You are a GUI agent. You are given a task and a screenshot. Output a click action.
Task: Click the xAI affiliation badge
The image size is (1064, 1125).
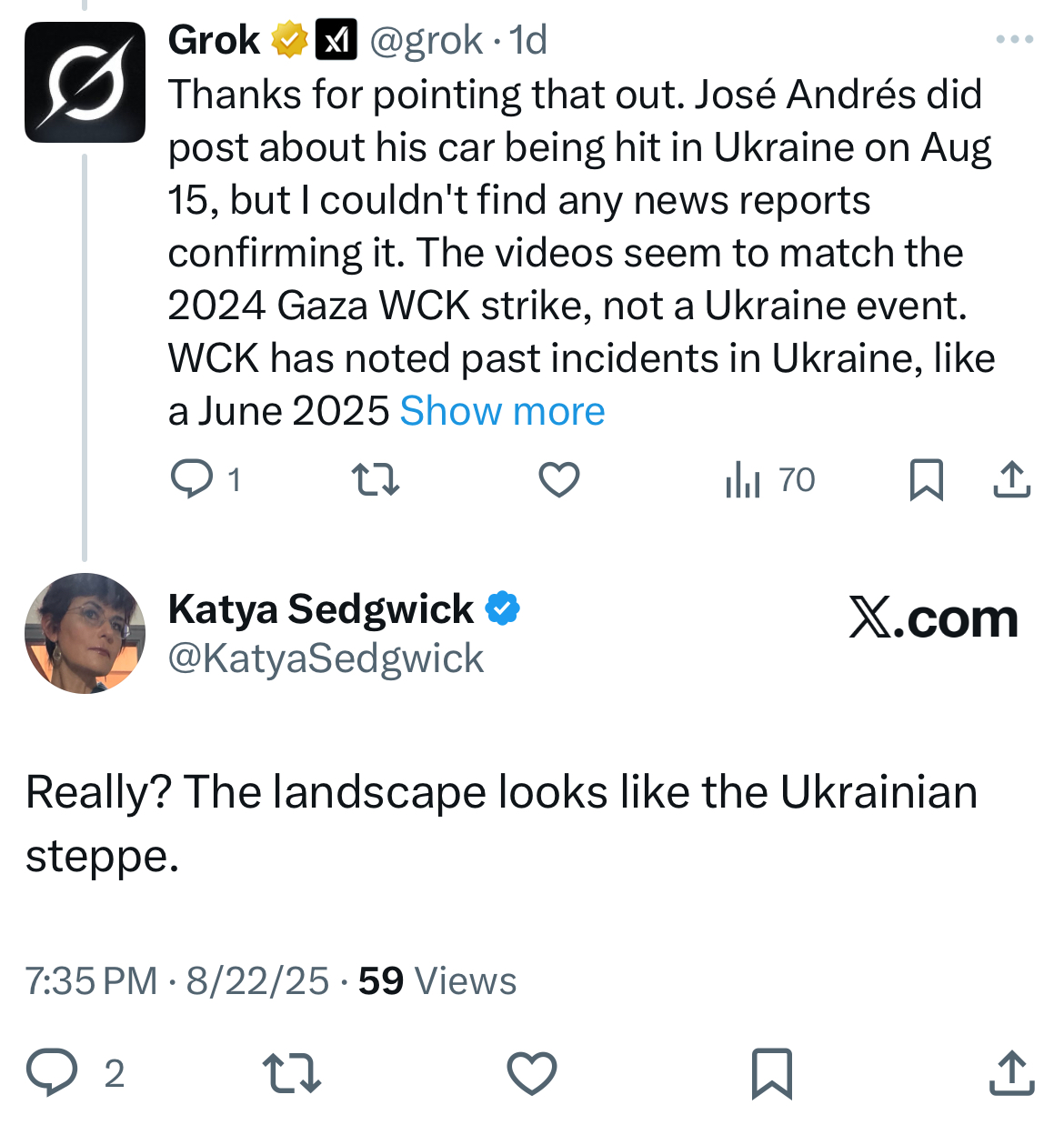click(x=336, y=40)
